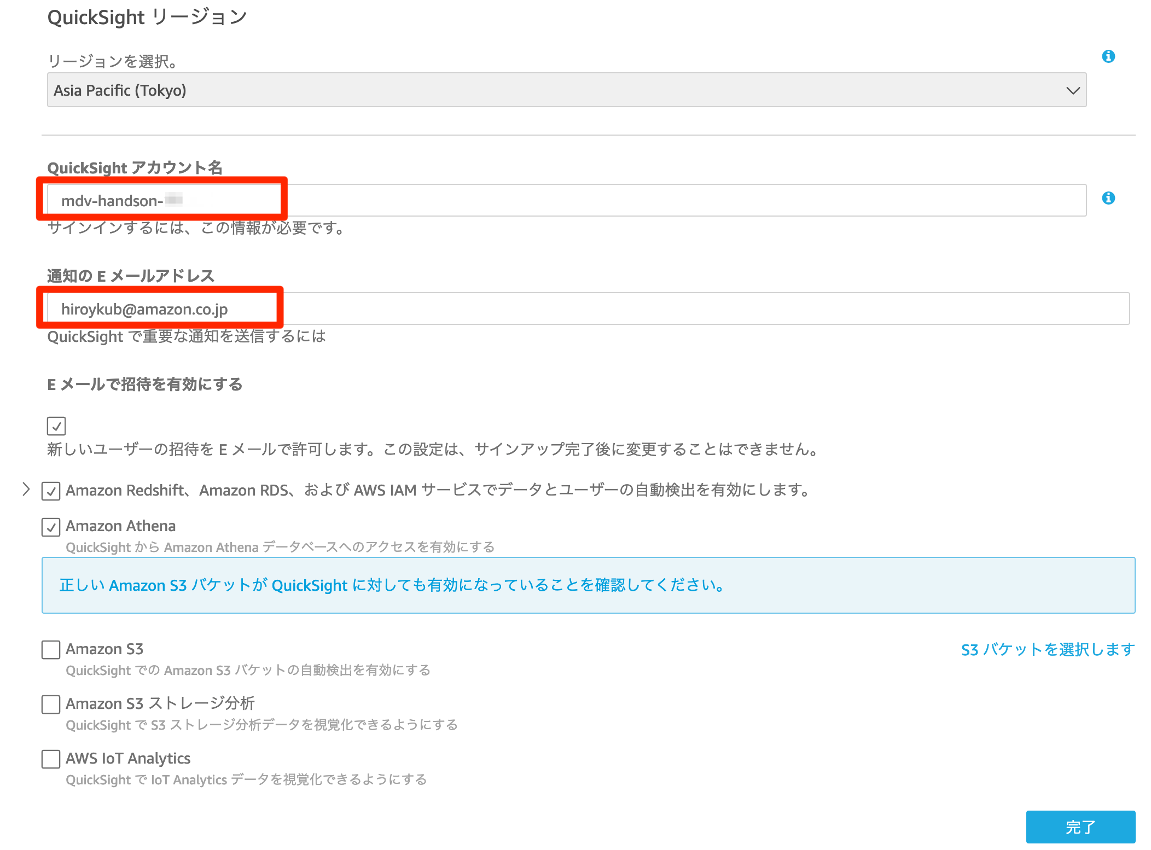Click info icon beside region selector
The height and width of the screenshot is (850, 1151).
(1108, 57)
